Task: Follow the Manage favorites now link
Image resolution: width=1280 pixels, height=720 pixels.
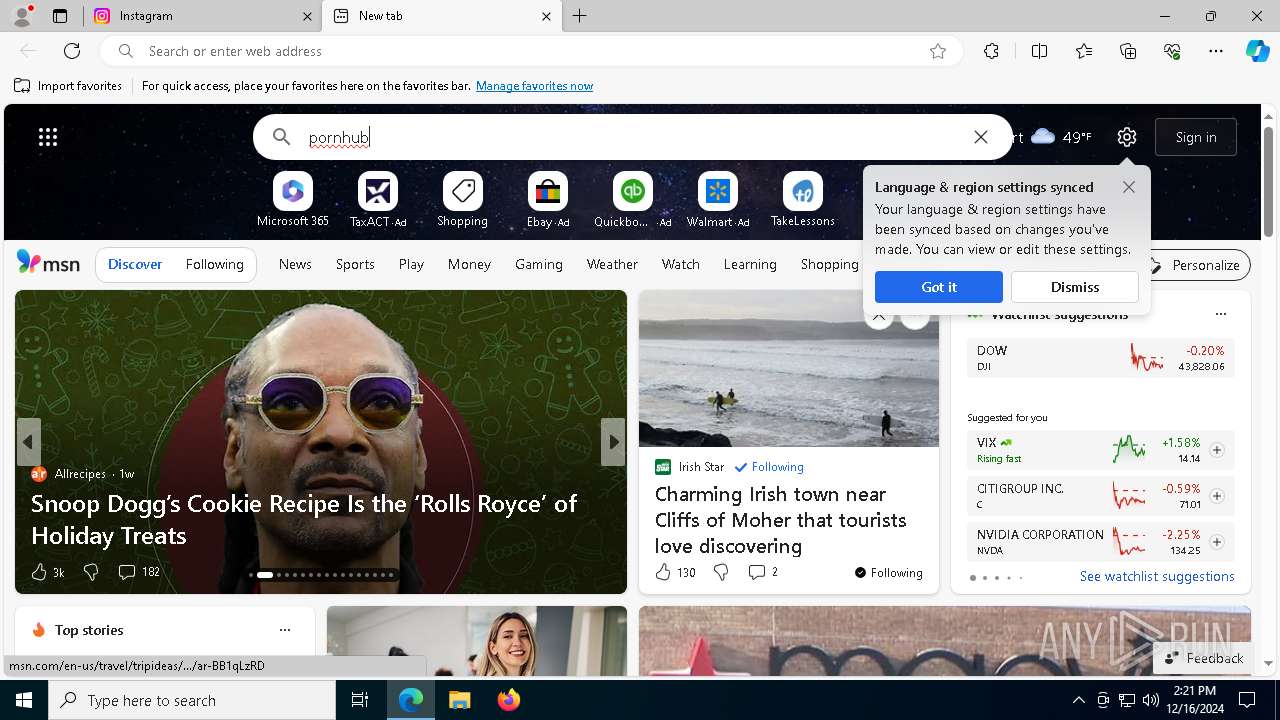Action: [x=534, y=86]
